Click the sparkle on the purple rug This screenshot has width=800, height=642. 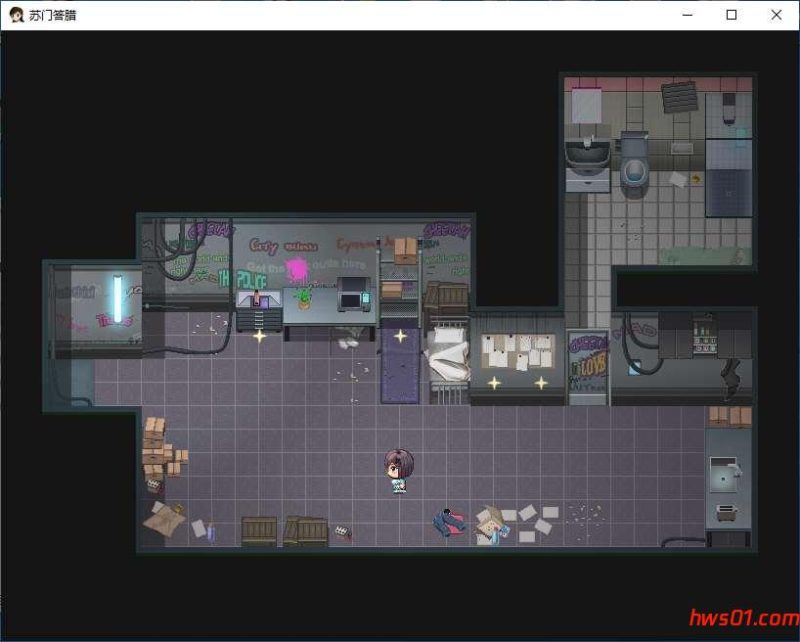[x=401, y=336]
